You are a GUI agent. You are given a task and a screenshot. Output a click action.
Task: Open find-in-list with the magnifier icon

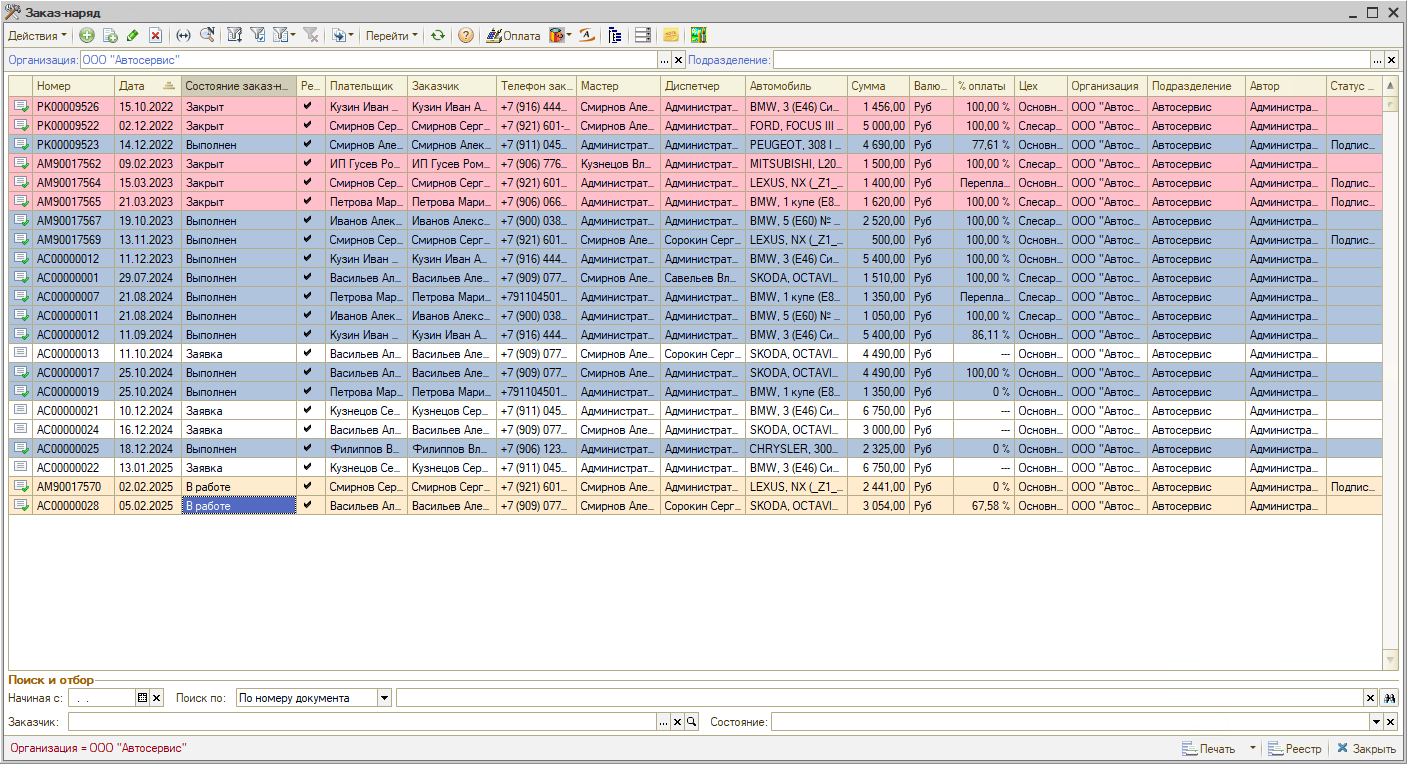click(x=207, y=35)
